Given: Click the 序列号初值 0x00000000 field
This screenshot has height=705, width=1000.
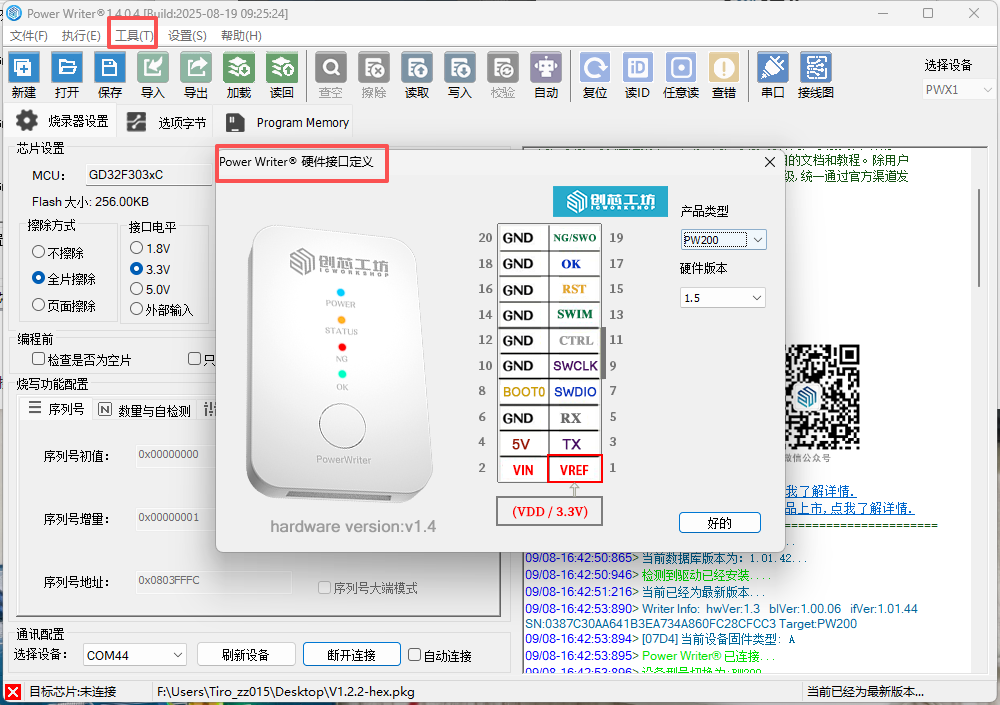Looking at the screenshot, I should (x=175, y=455).
